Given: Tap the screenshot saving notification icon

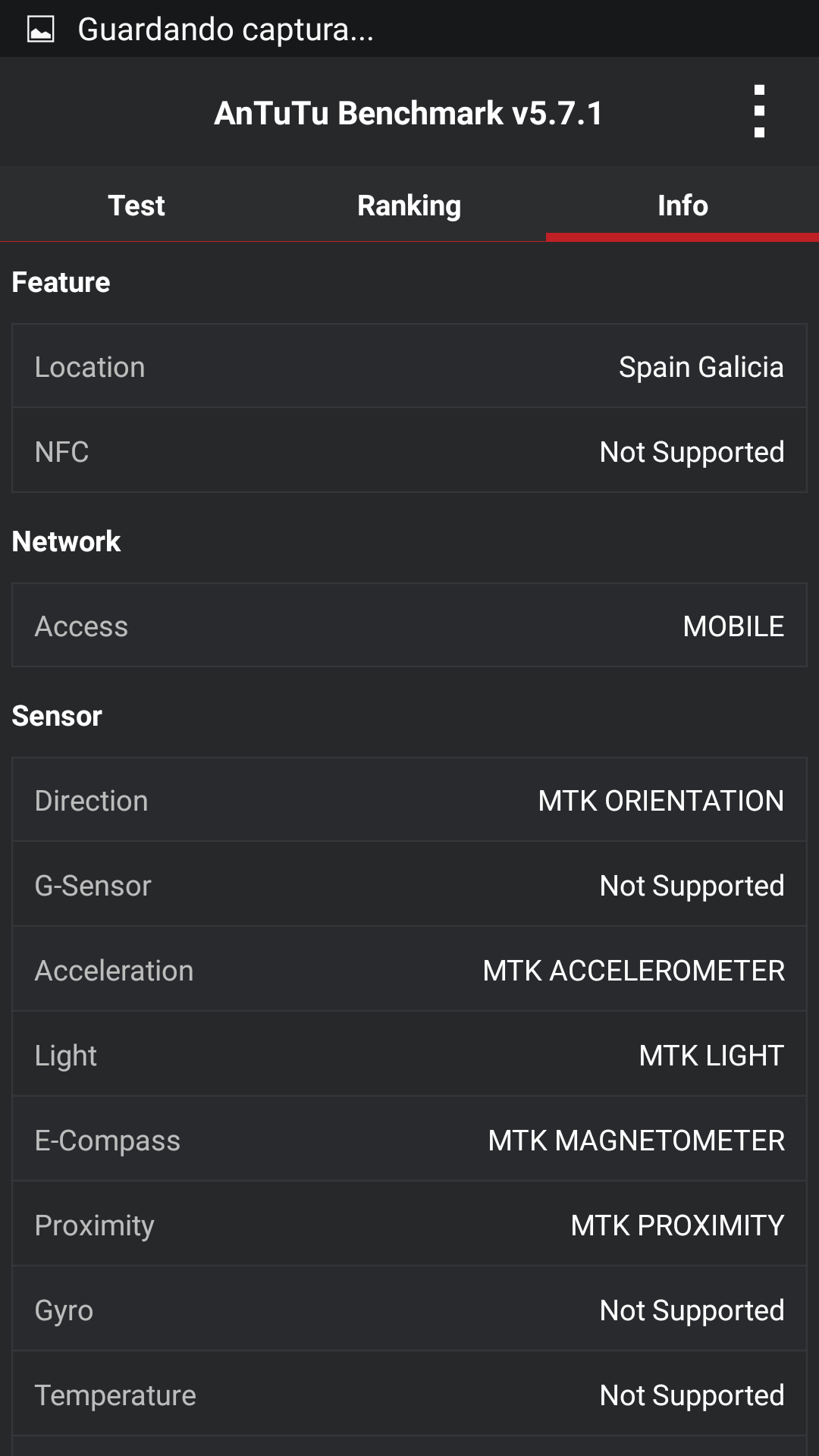Looking at the screenshot, I should coord(41,30).
